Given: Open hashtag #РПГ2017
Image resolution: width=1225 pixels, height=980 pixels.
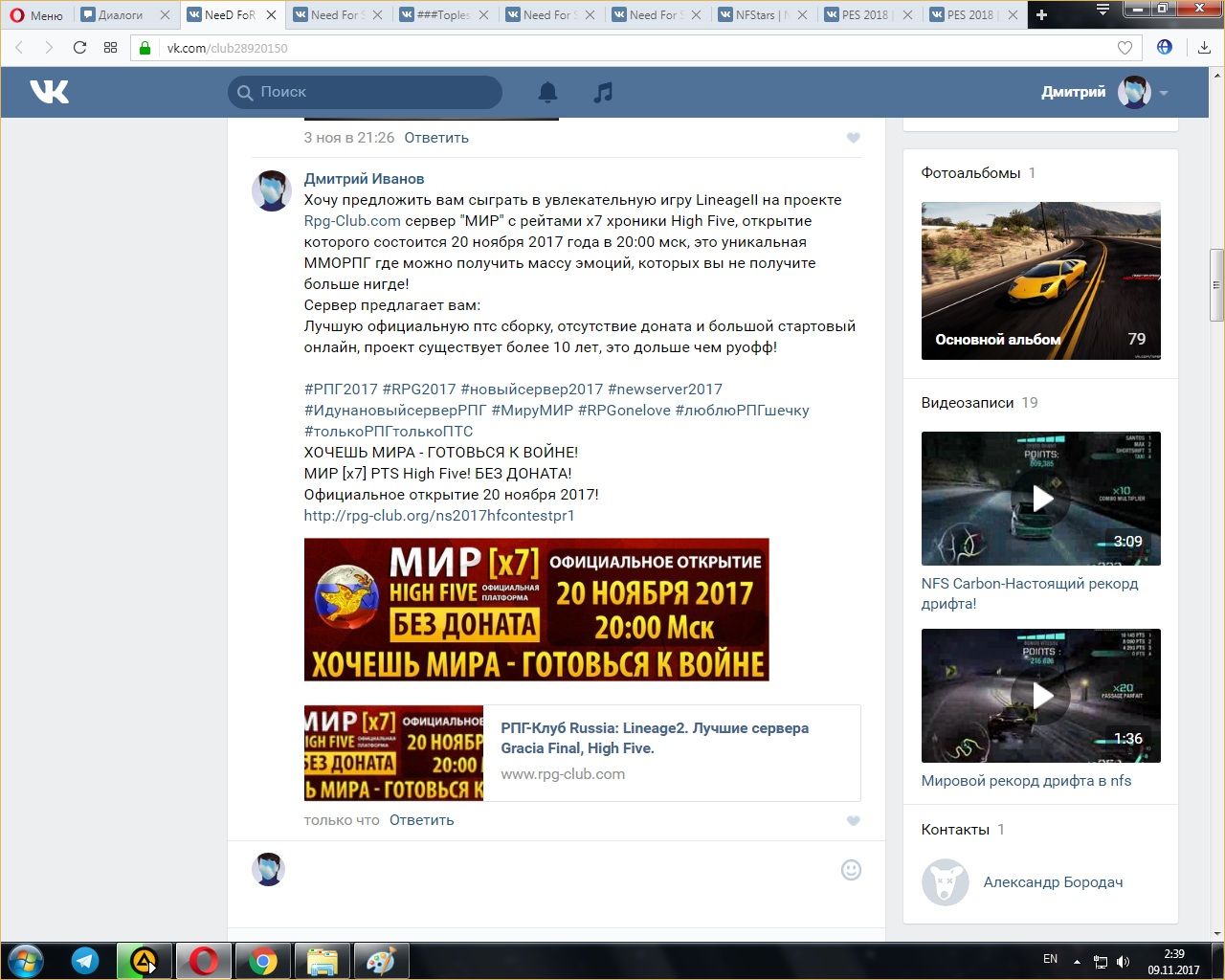Looking at the screenshot, I should 341,390.
